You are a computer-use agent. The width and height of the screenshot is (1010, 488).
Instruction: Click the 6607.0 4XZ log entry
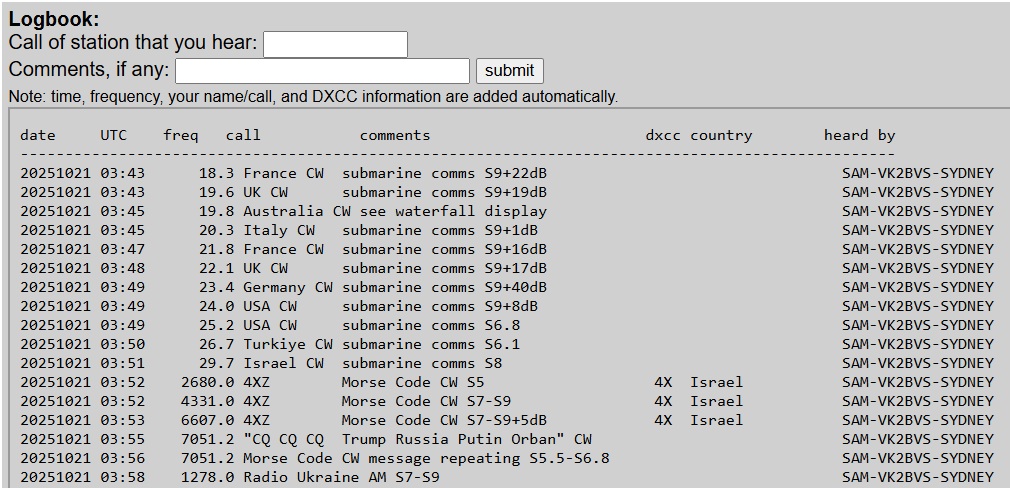point(507,420)
